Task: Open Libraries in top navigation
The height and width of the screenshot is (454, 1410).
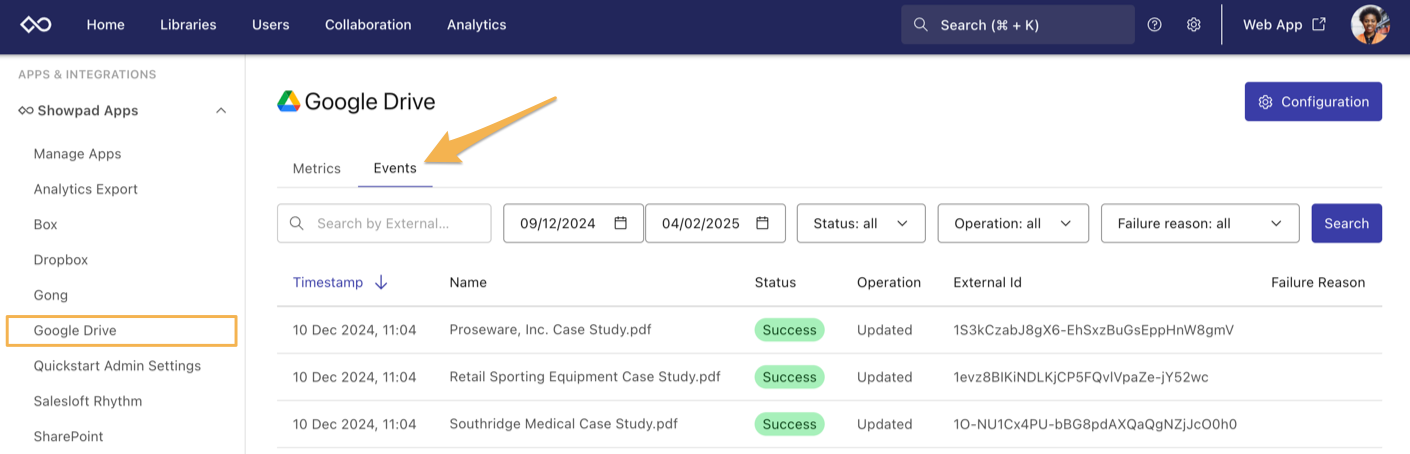Action: click(188, 25)
